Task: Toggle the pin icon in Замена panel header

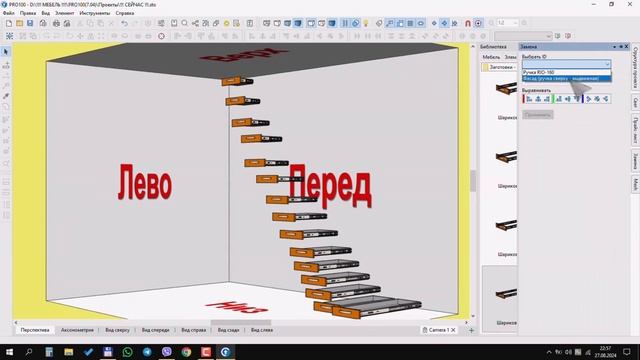Action: [x=621, y=47]
